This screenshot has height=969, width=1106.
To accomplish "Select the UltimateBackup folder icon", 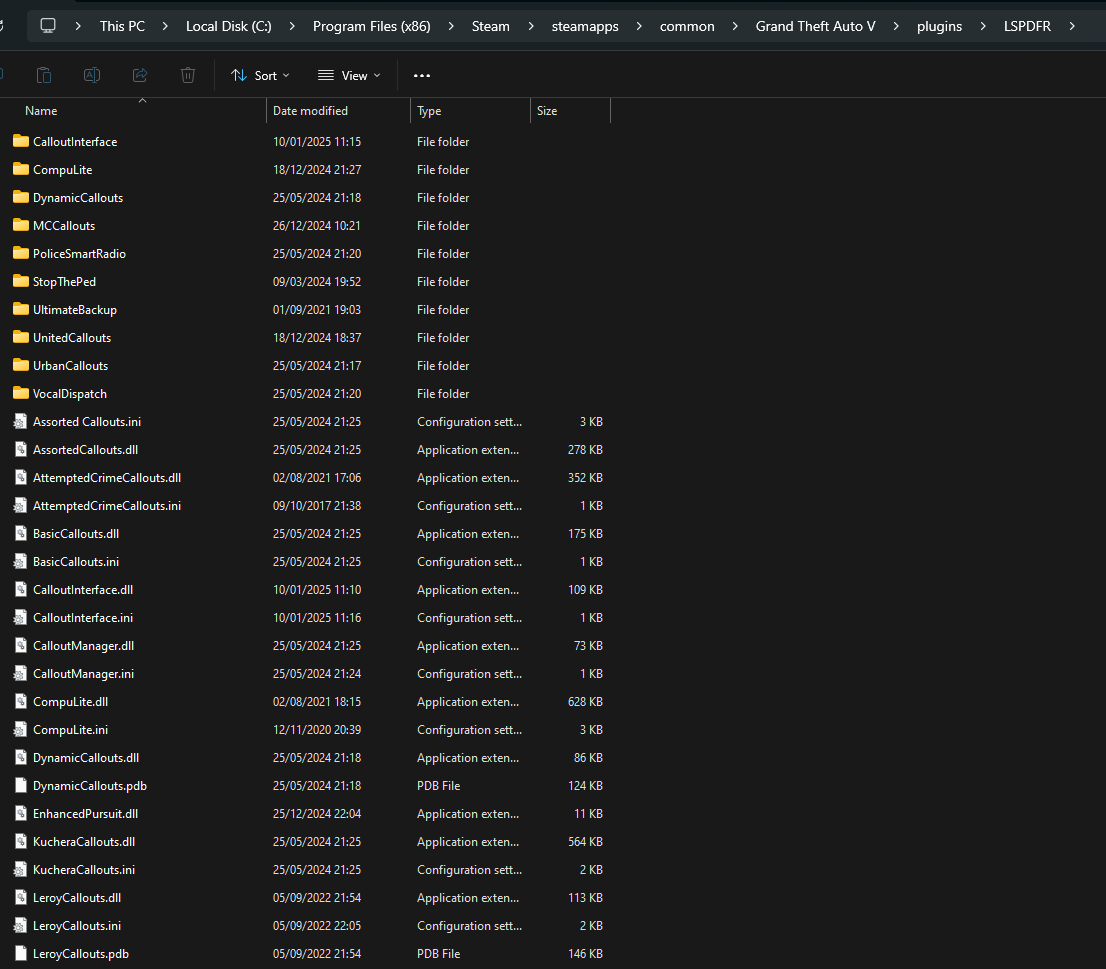I will click(x=21, y=309).
